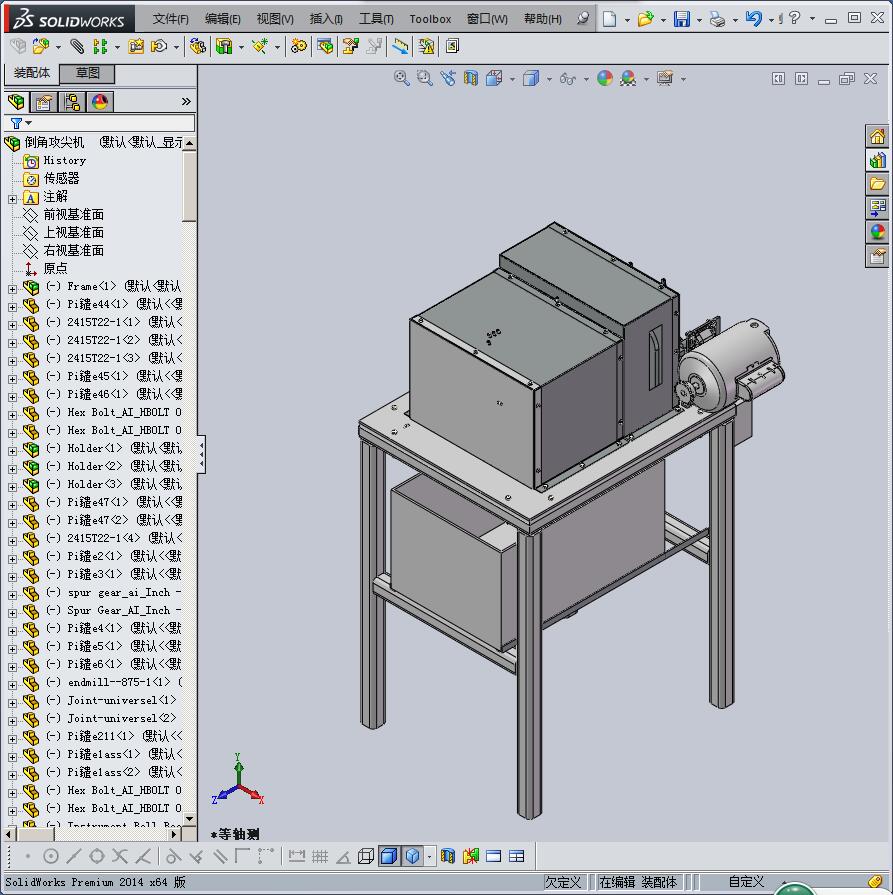This screenshot has height=895, width=893.
Task: Expand the 注解 annotations folder
Action: point(12,199)
